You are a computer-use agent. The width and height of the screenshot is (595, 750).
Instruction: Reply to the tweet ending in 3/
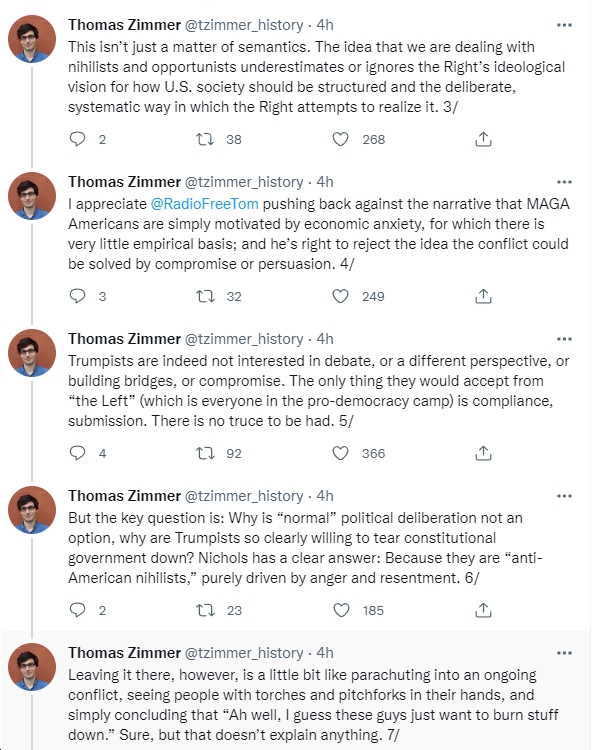[77, 139]
